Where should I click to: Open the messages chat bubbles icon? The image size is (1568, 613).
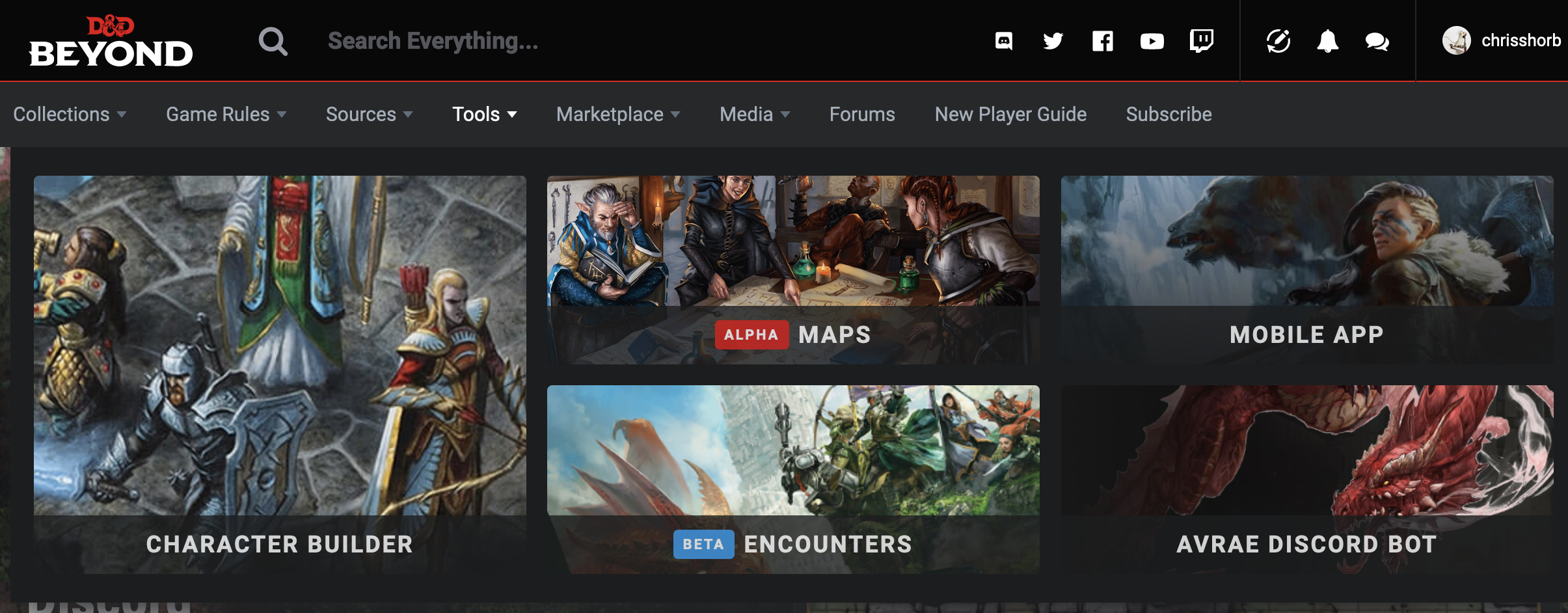pyautogui.click(x=1377, y=42)
